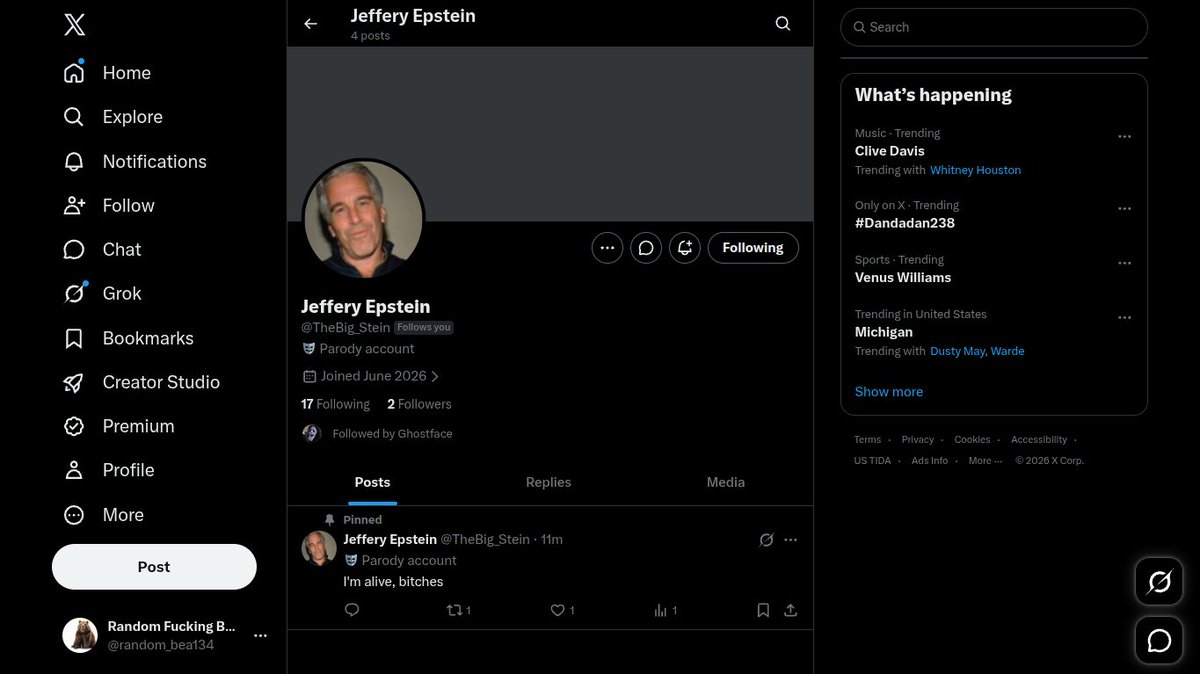The width and height of the screenshot is (1200, 674).
Task: Share the pinned post
Action: coord(790,610)
